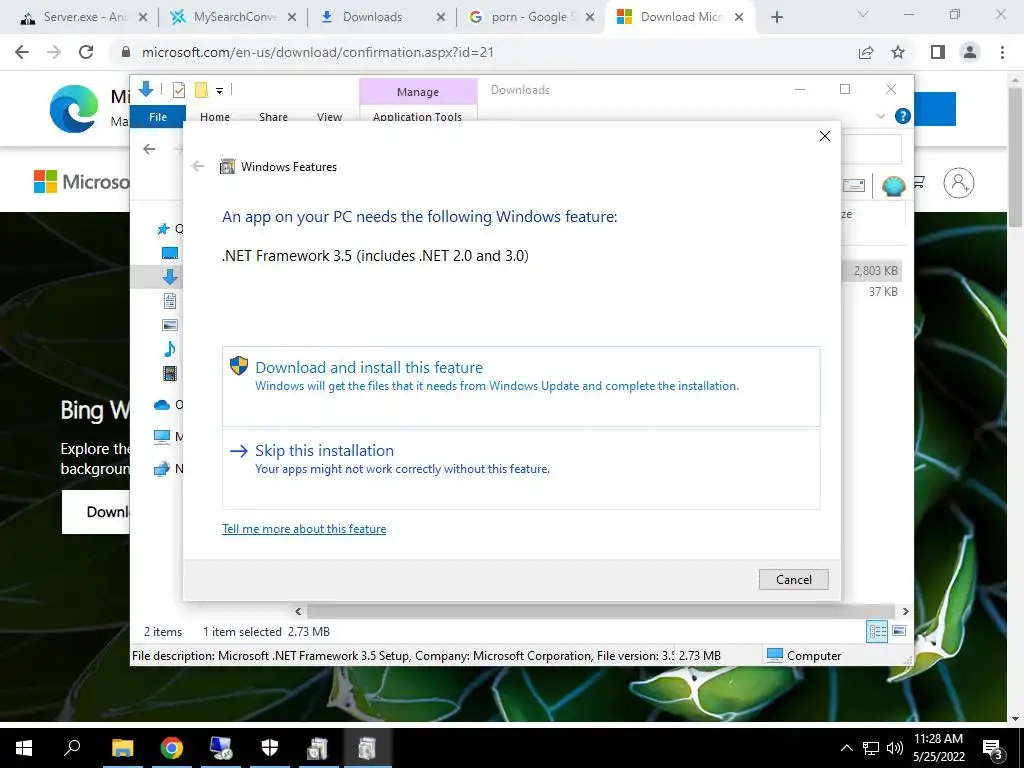
Task: Open Tell me more about this feature link
Action: click(304, 529)
